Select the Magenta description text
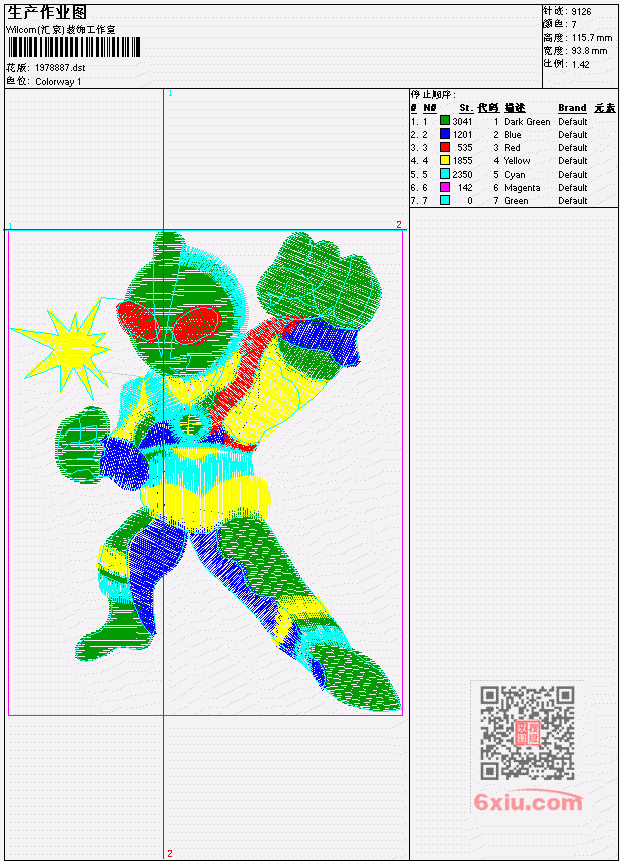Image resolution: width=620 pixels, height=861 pixels. tap(522, 188)
